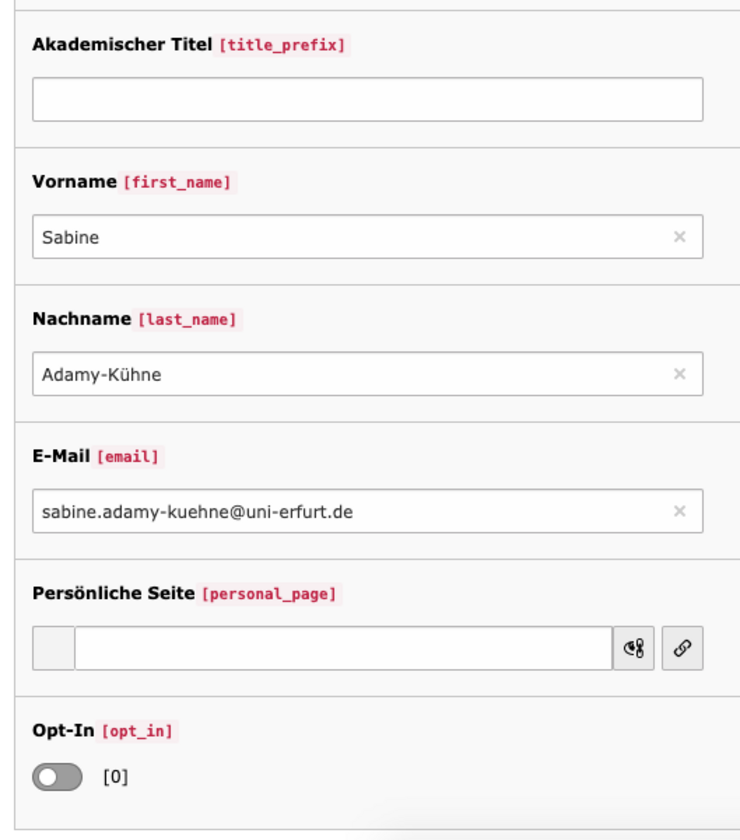Screen dimensions: 740x840
Task: Click into the Nachname field with Adamy-Kühne
Action: 350,374
